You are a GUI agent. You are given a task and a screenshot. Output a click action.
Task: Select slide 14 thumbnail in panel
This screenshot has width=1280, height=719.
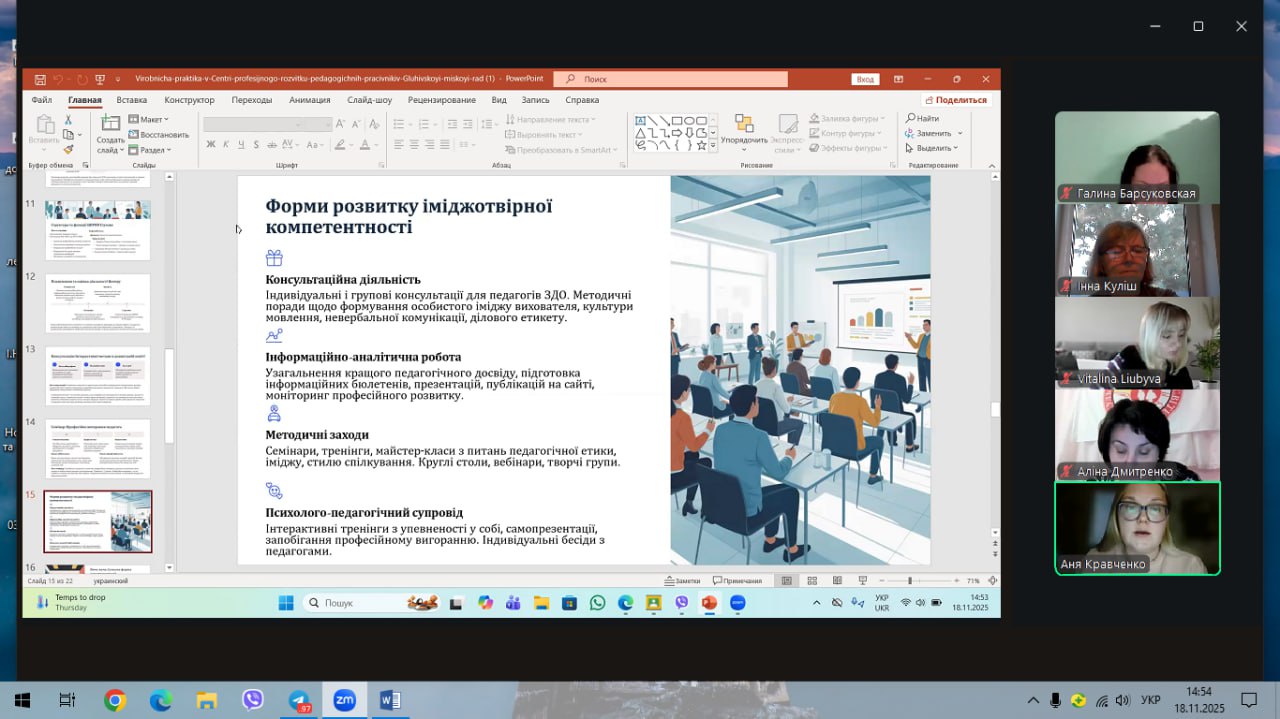pyautogui.click(x=98, y=448)
